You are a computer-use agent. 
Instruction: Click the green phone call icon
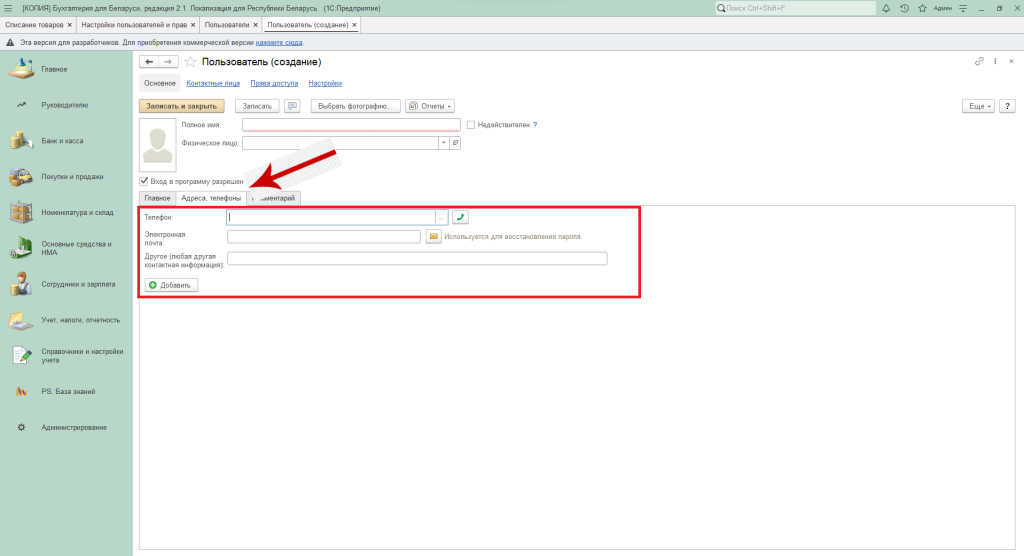[460, 217]
